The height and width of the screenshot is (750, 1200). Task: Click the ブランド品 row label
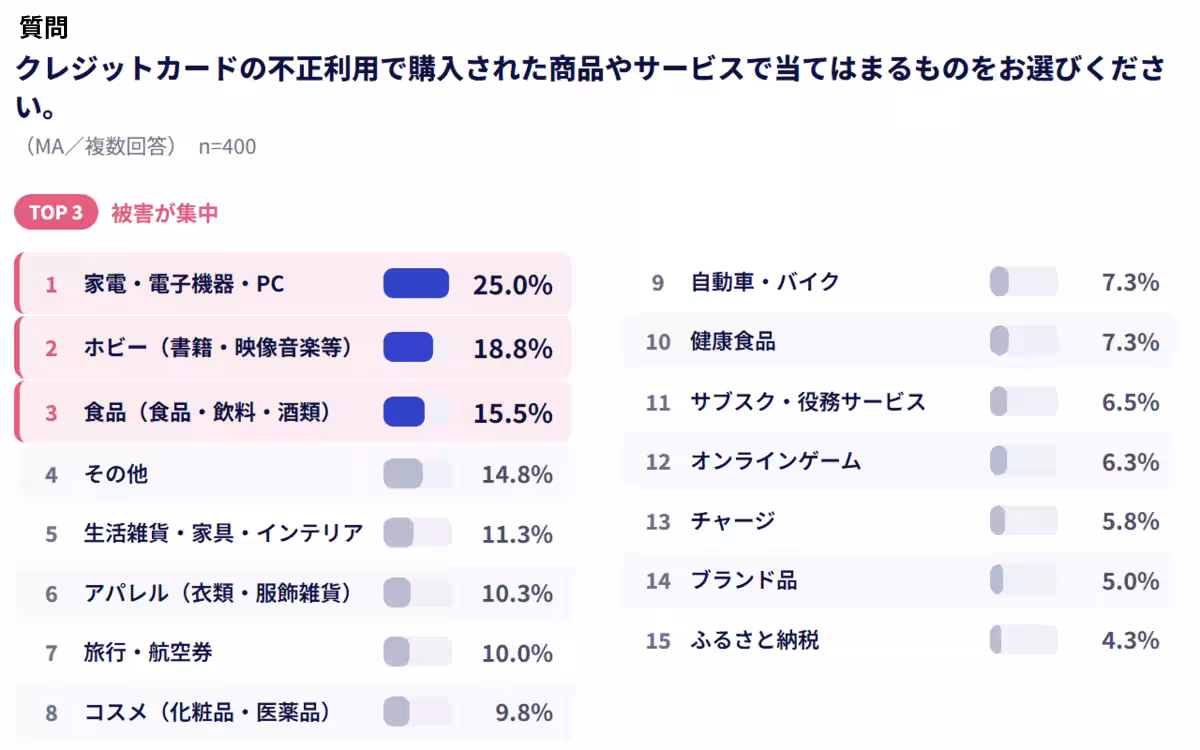(x=744, y=581)
